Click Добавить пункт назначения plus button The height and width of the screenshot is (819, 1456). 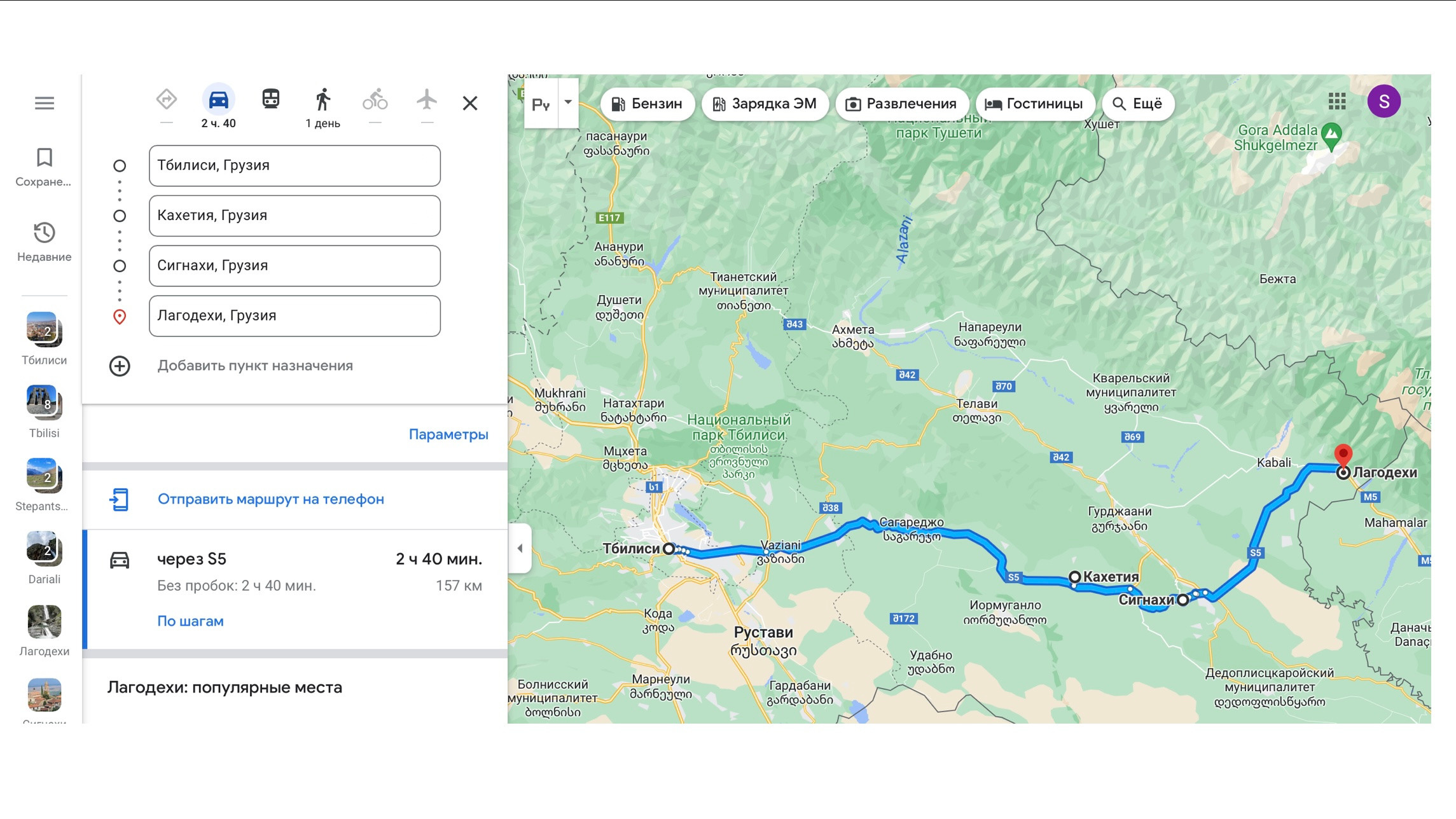[x=120, y=366]
